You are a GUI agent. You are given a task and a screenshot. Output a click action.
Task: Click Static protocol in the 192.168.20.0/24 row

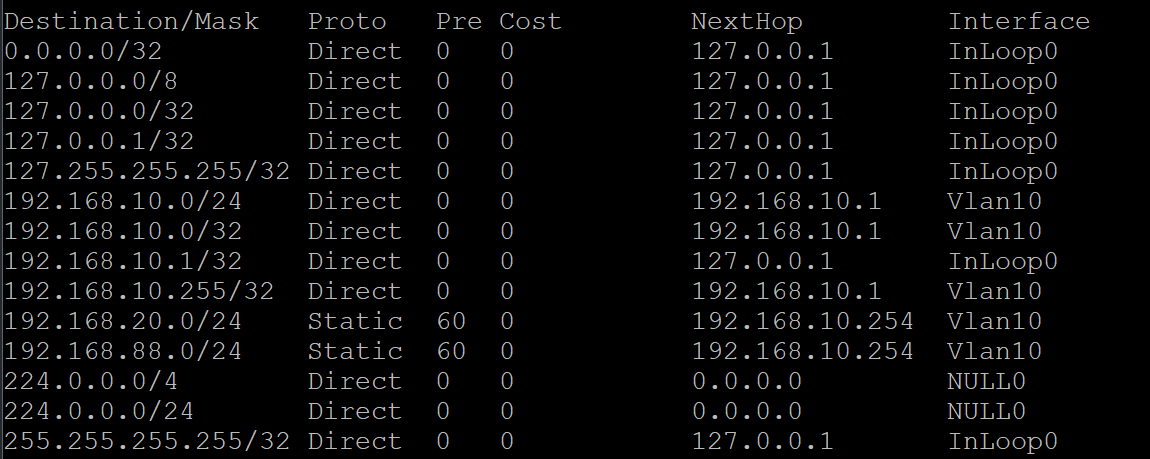355,321
